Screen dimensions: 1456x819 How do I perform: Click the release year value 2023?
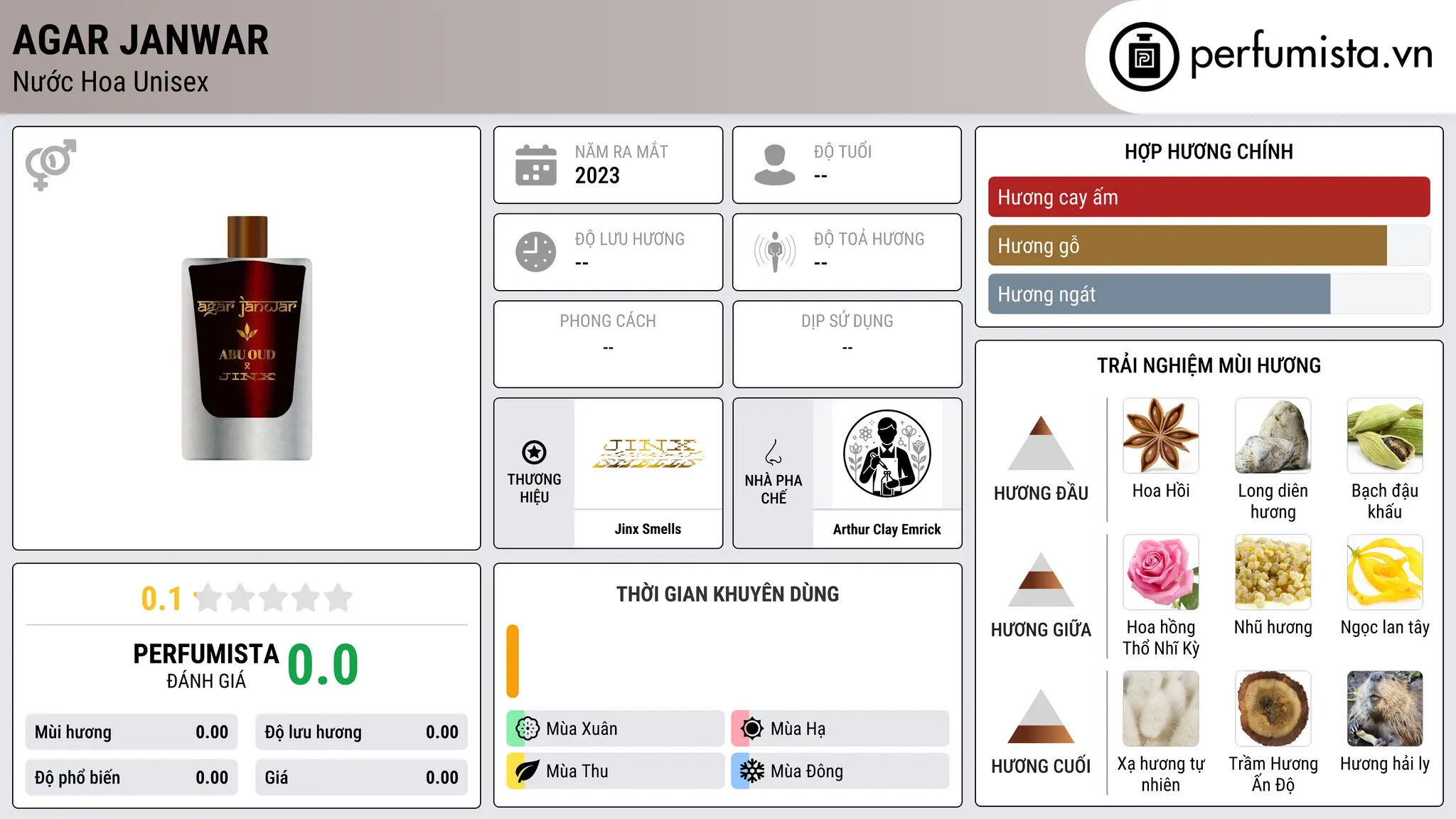597,176
